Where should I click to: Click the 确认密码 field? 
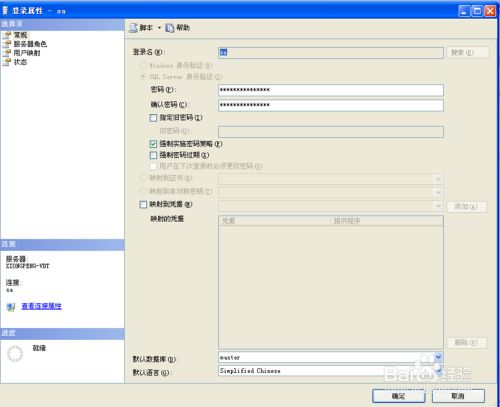coord(331,105)
